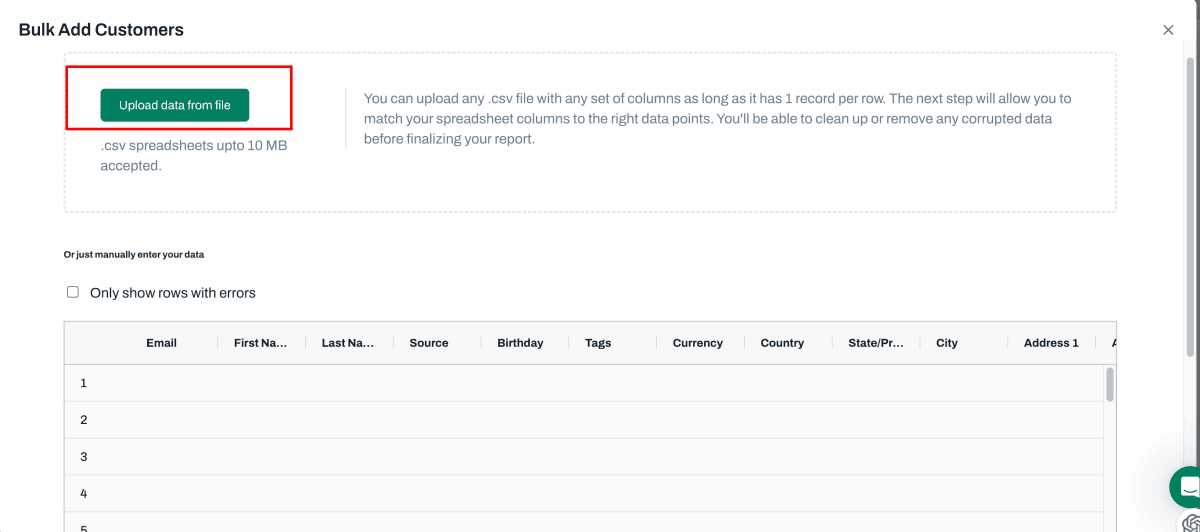Click the Currency column header
This screenshot has height=532, width=1200.
698,343
